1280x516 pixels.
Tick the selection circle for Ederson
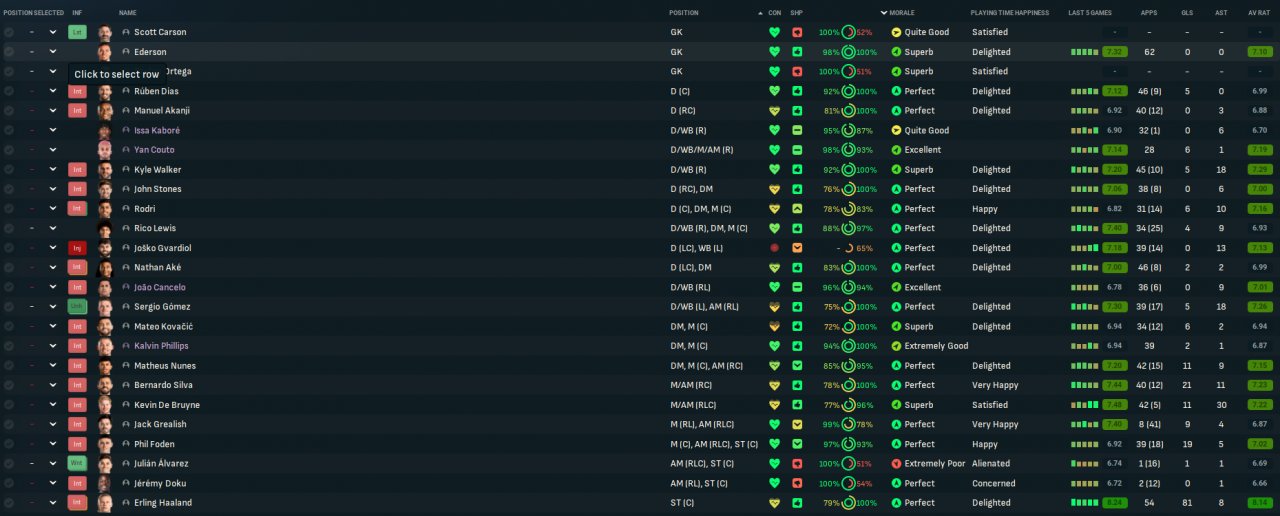tap(9, 52)
